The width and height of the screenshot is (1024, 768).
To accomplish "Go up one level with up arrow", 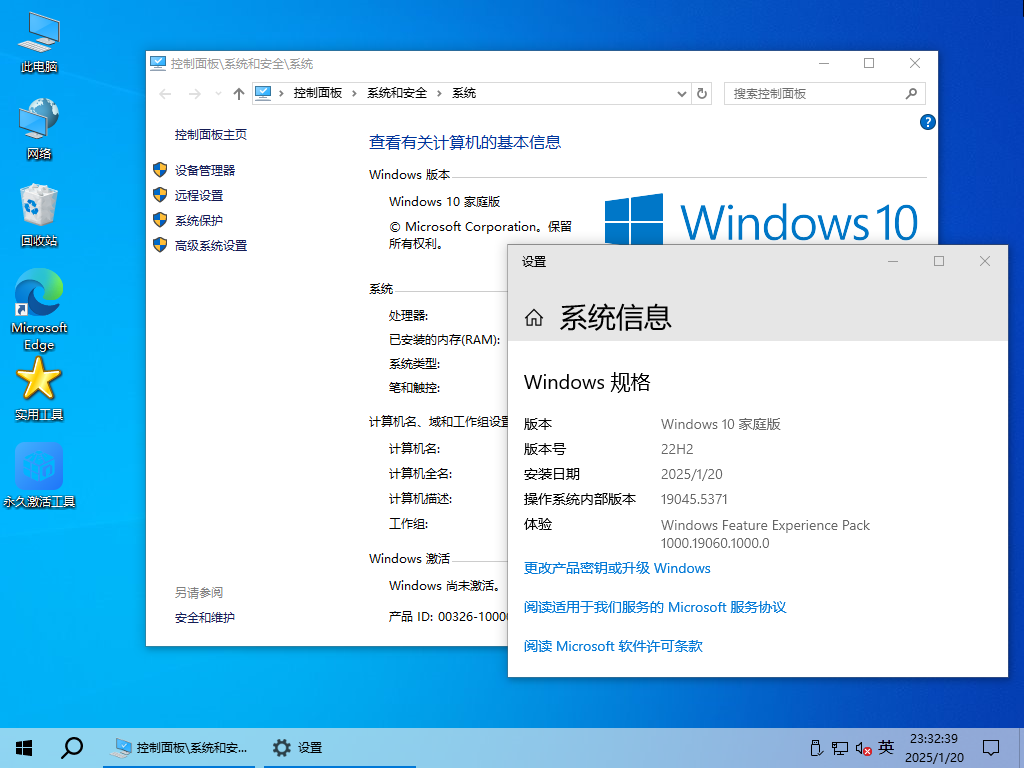I will (x=238, y=93).
